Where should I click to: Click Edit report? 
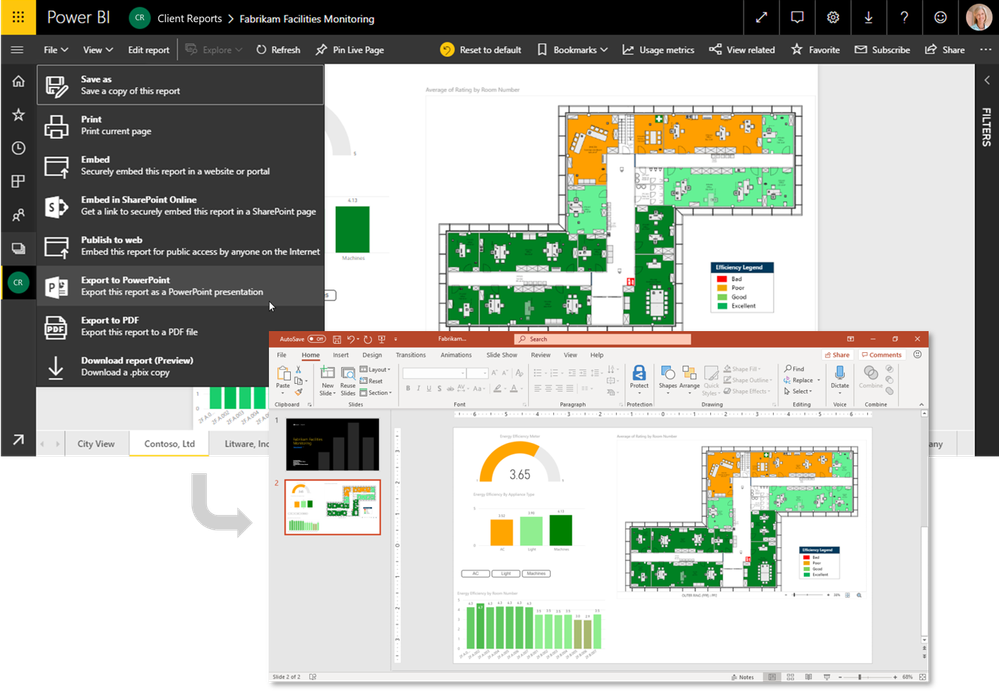148,50
